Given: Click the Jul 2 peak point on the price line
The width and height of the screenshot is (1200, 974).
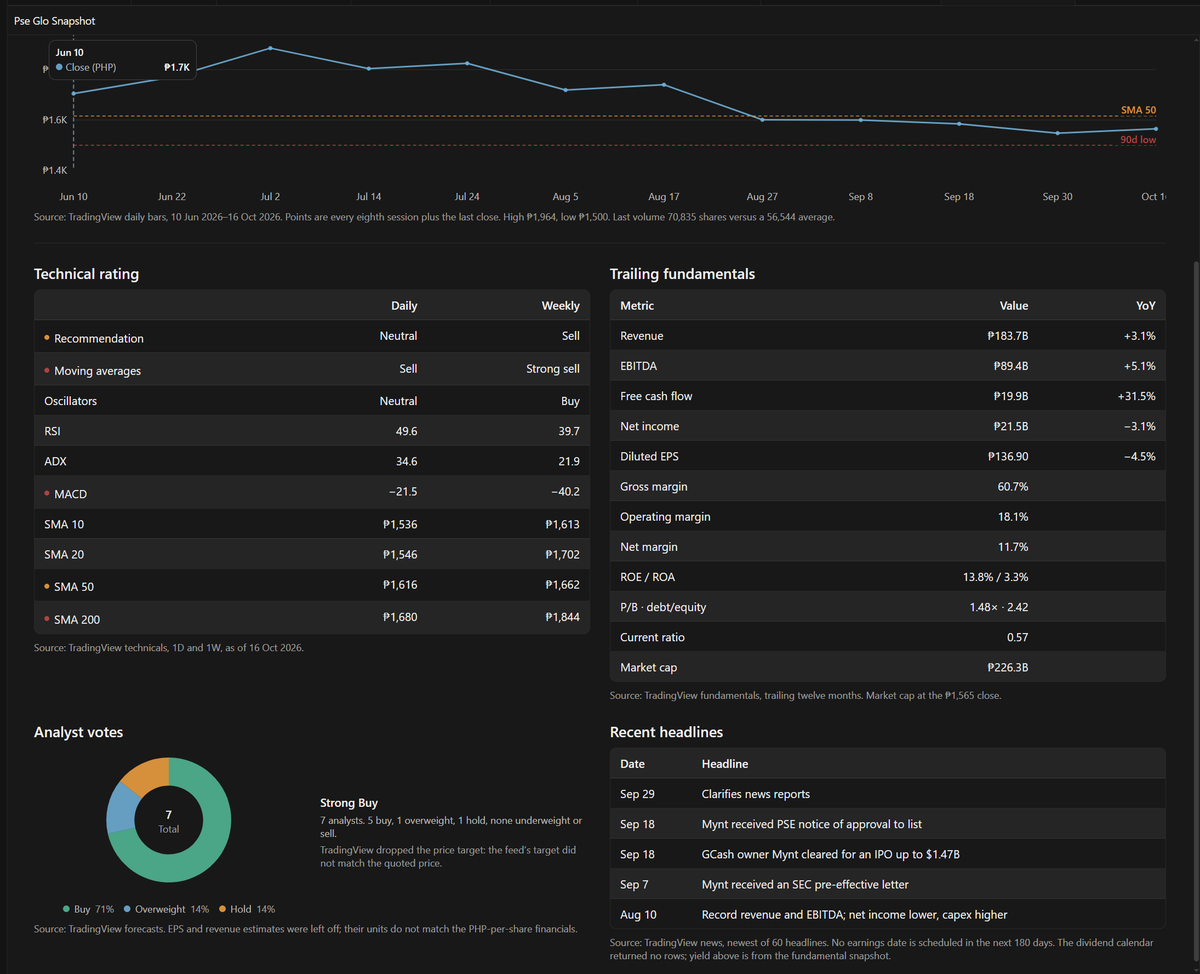Looking at the screenshot, I should tap(271, 48).
